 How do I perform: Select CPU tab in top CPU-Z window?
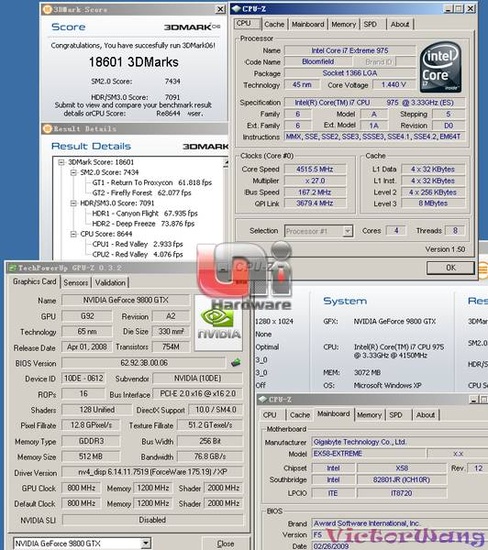[247, 23]
